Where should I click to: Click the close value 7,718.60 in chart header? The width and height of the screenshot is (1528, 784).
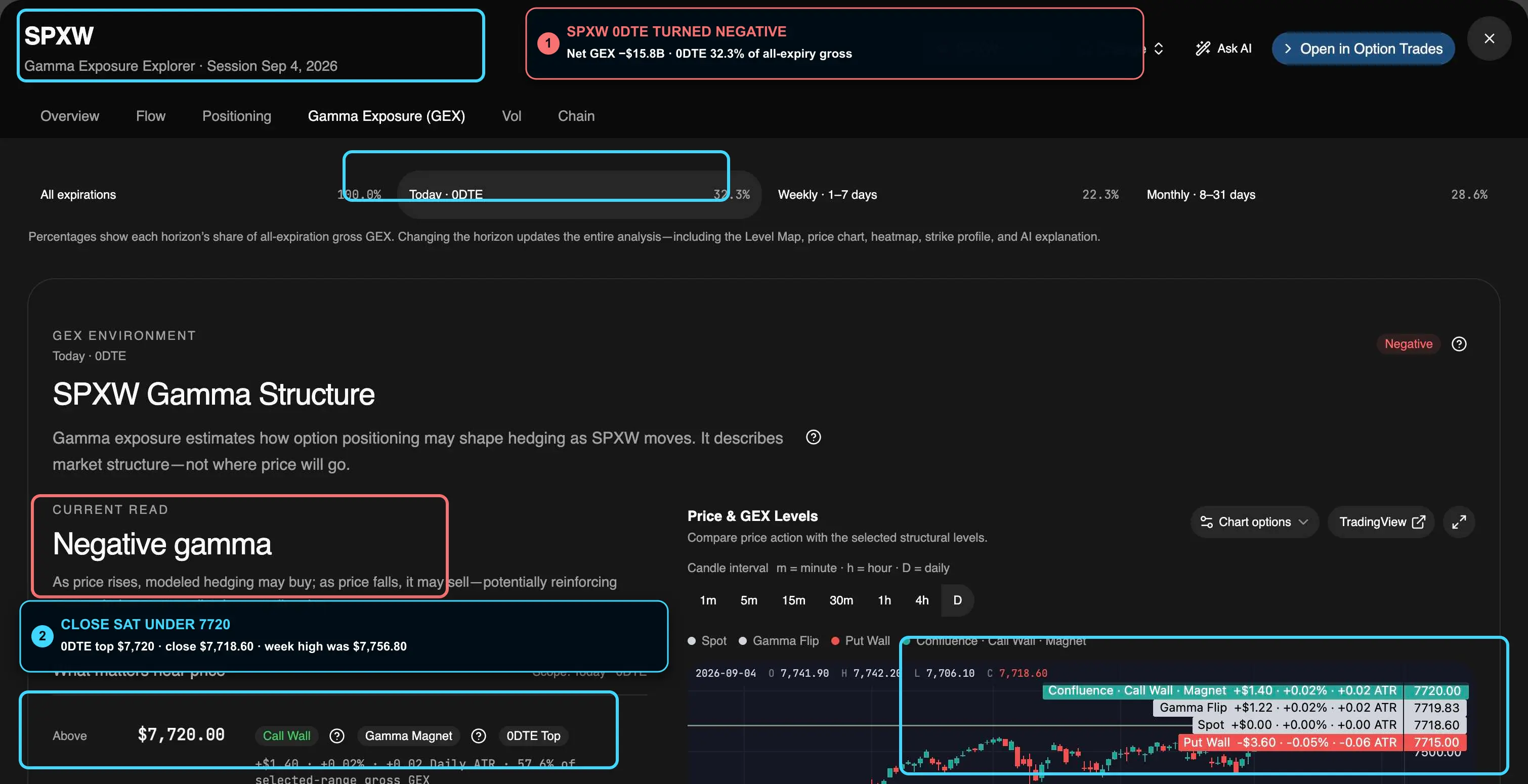[x=1023, y=673]
